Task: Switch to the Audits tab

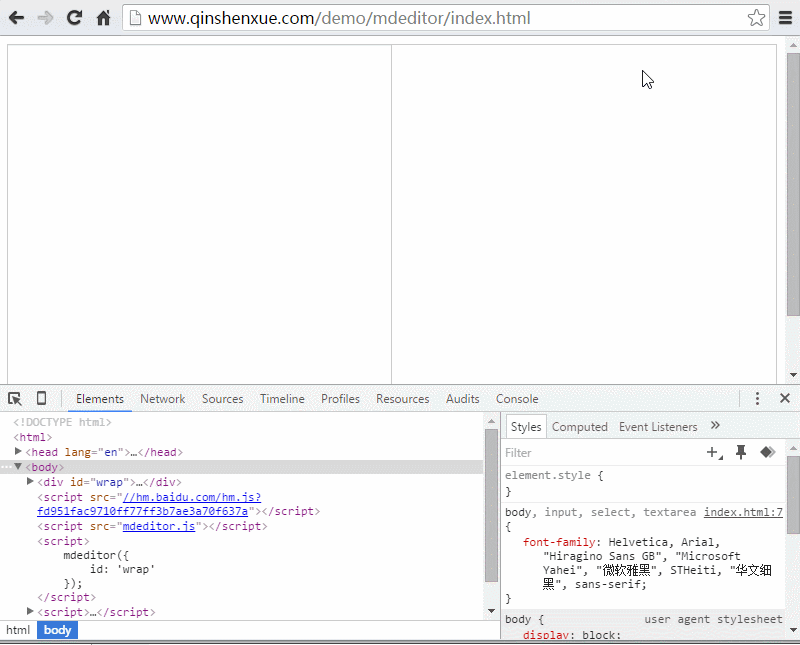Action: click(x=463, y=399)
